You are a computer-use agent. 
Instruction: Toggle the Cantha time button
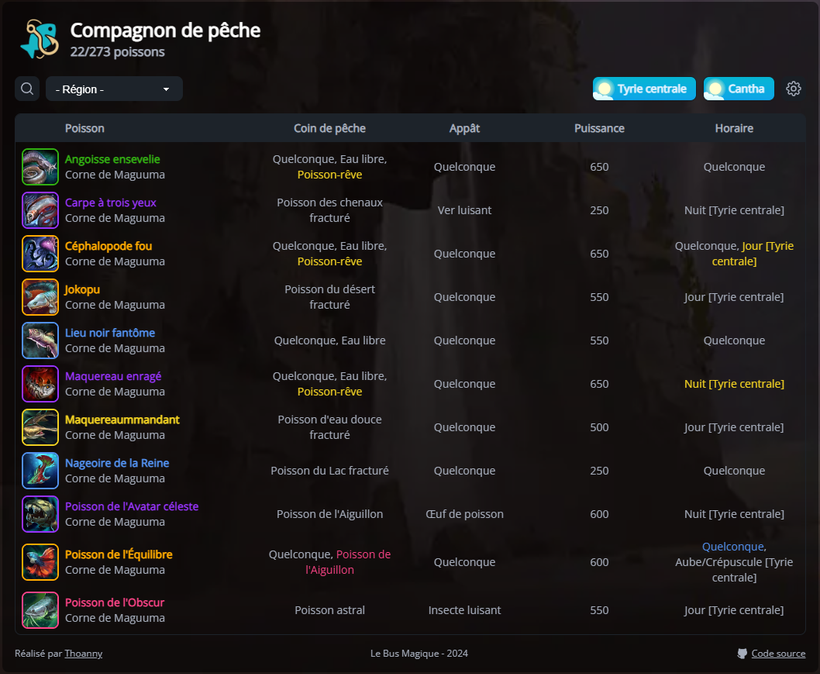click(x=738, y=89)
